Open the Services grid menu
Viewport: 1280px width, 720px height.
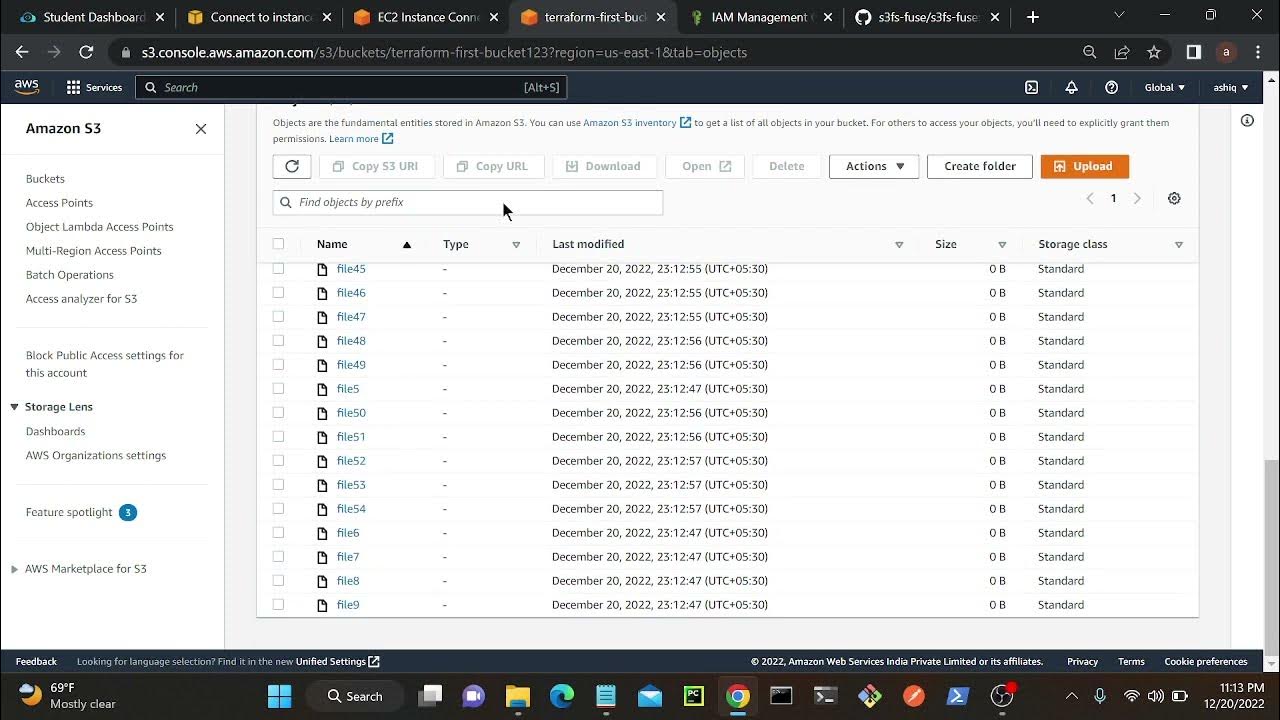point(94,87)
